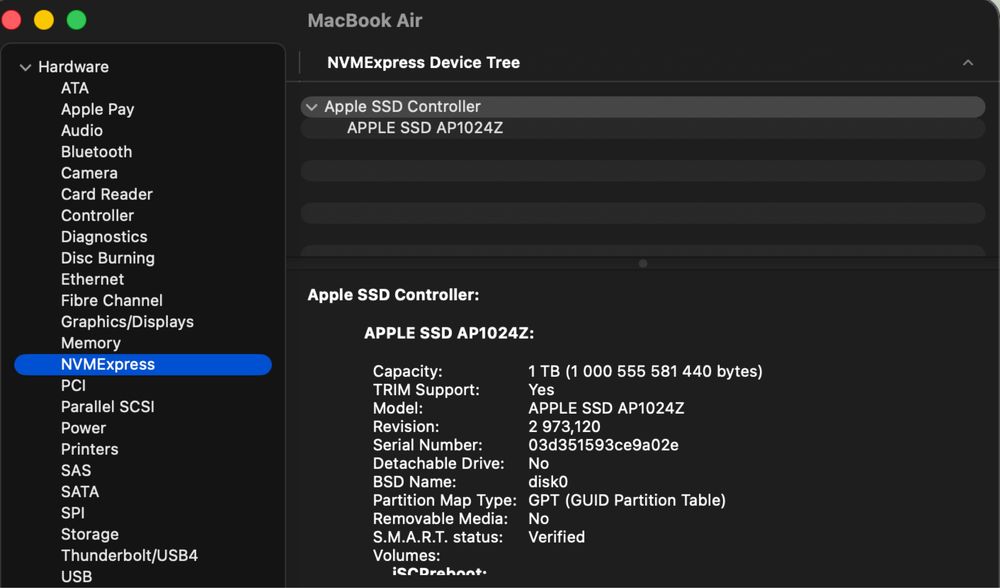The height and width of the screenshot is (588, 1000).
Task: Collapse the Hardware section chevron
Action: [x=26, y=67]
